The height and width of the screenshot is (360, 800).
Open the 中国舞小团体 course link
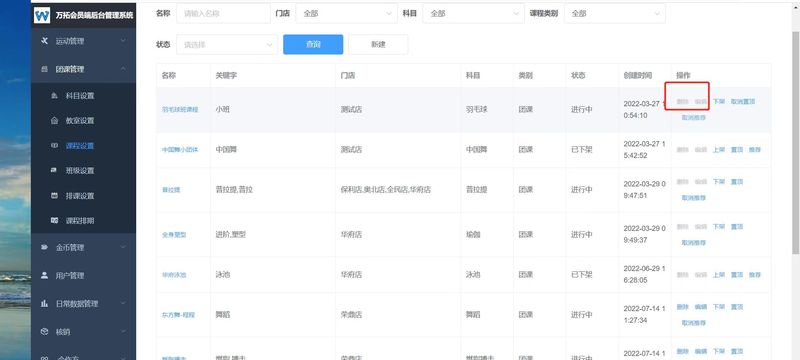pyautogui.click(x=180, y=150)
